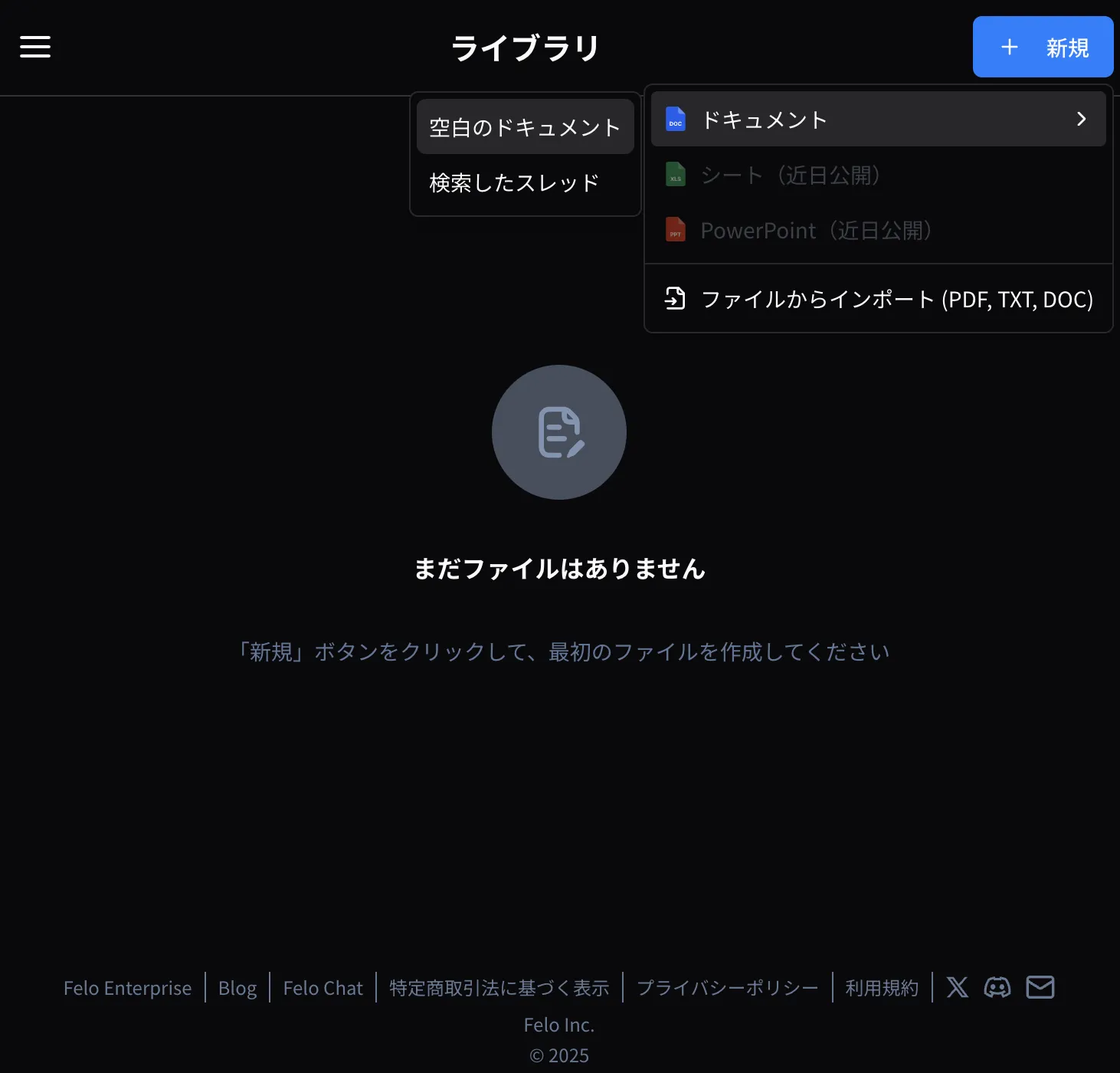
Task: Click the green XLS sheet icon
Action: [675, 175]
